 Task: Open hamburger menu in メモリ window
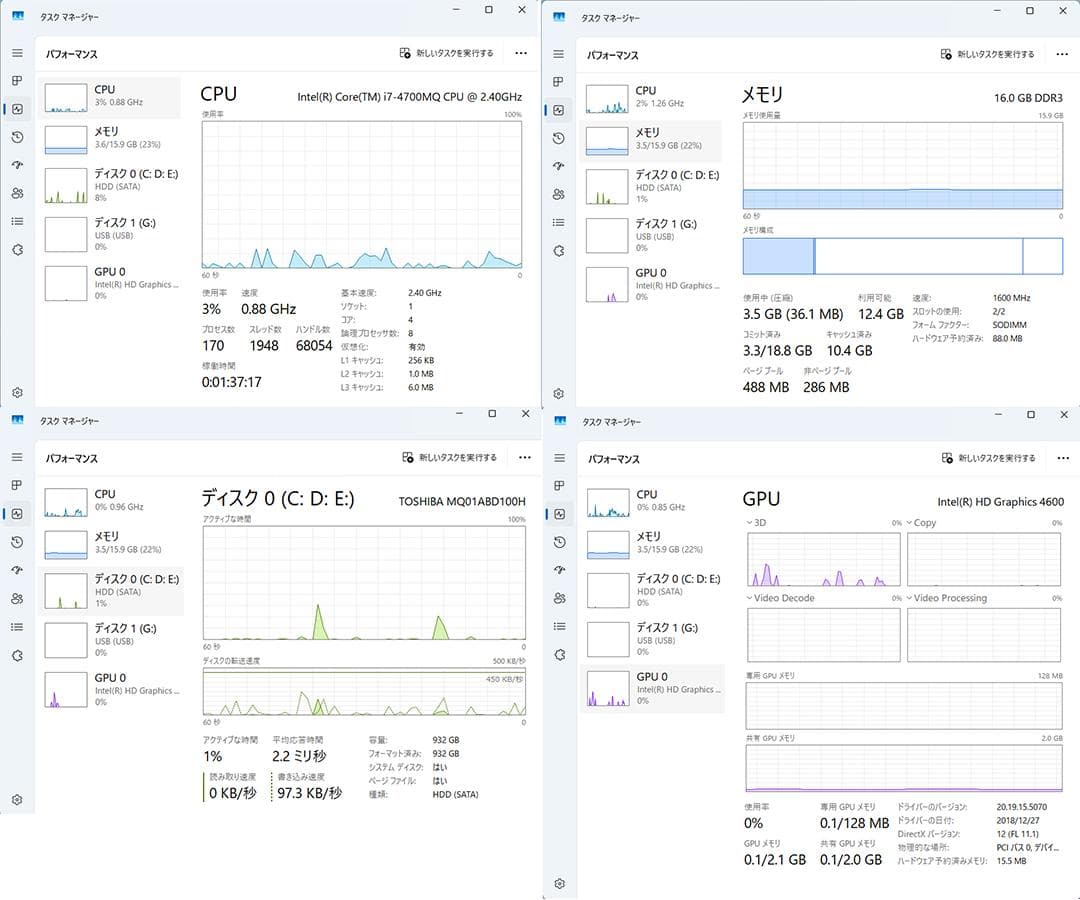(x=559, y=54)
